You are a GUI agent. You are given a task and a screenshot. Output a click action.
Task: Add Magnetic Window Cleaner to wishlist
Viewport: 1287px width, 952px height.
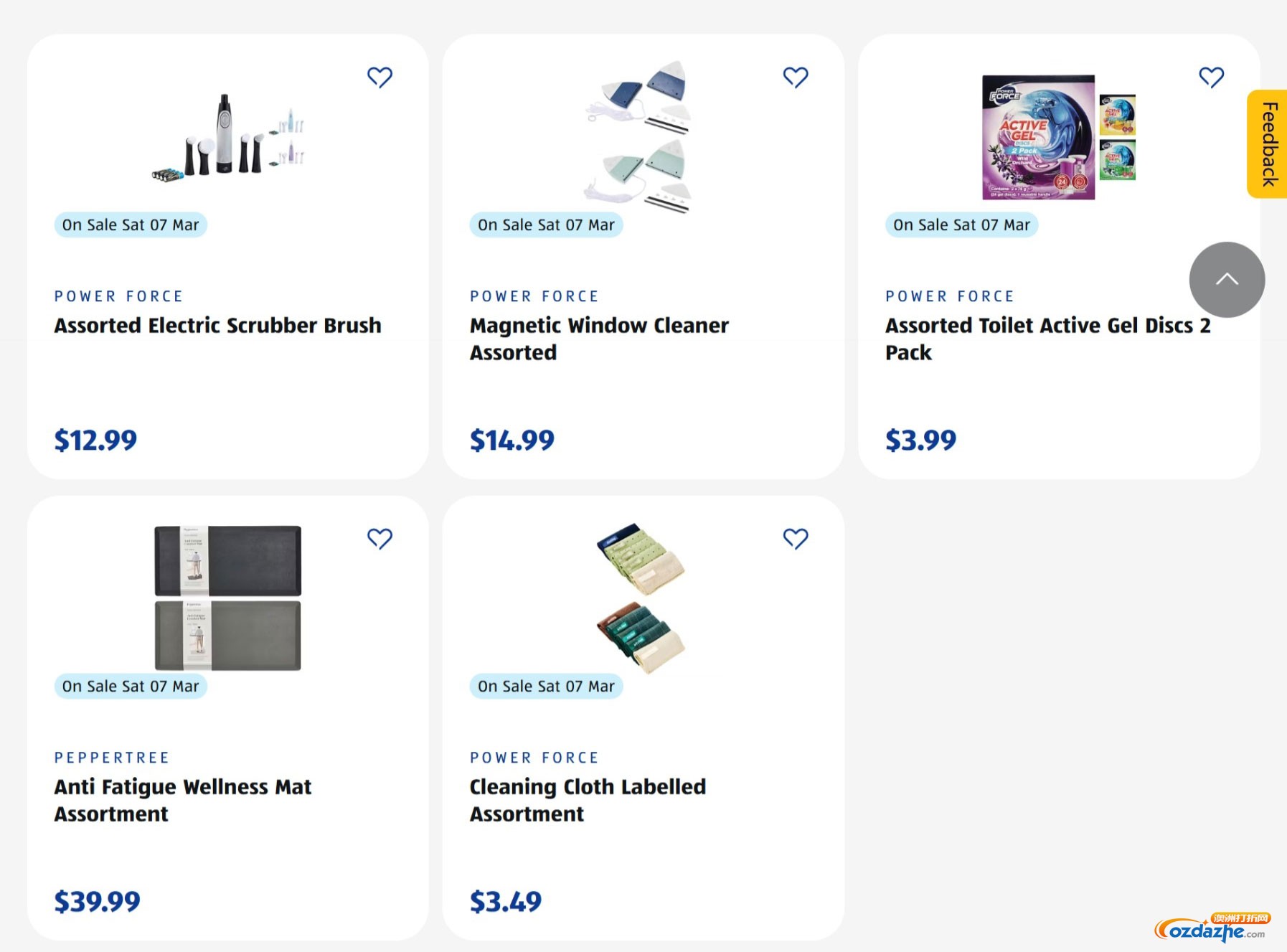(x=795, y=77)
